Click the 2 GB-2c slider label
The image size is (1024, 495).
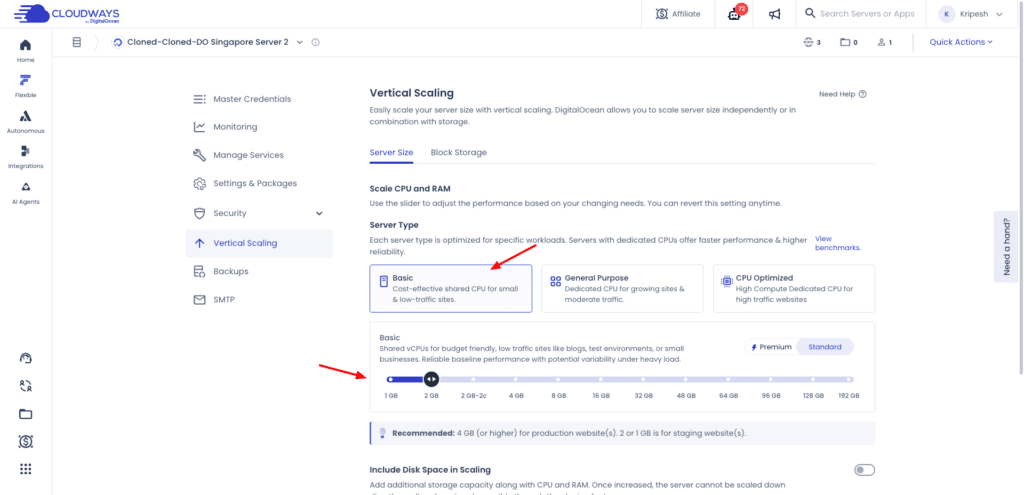(473, 396)
